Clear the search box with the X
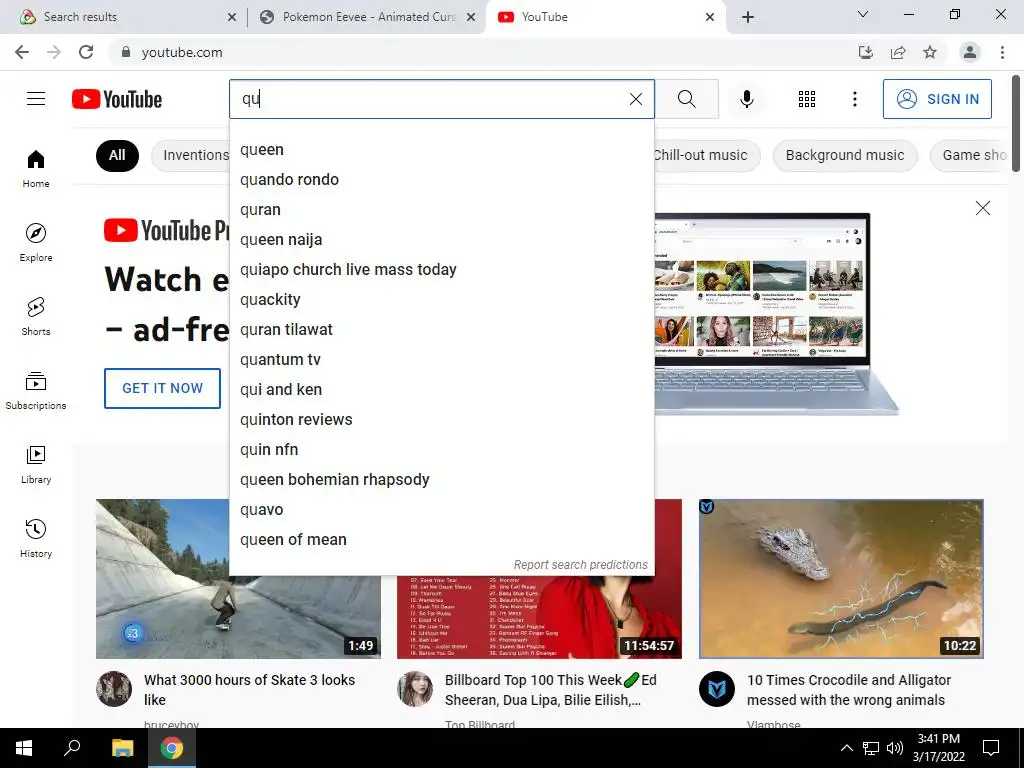The height and width of the screenshot is (768, 1024). tap(635, 99)
